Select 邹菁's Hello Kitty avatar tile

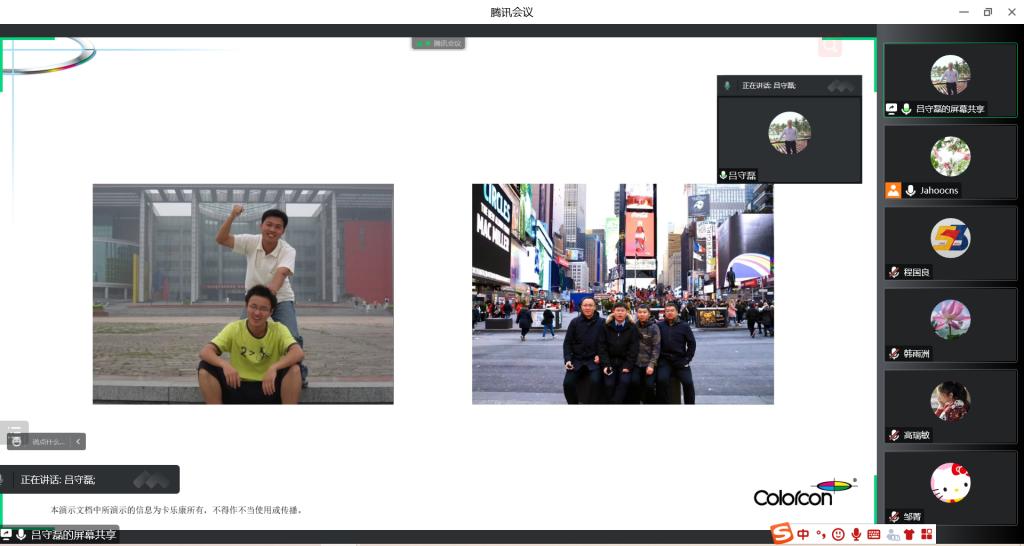click(950, 488)
